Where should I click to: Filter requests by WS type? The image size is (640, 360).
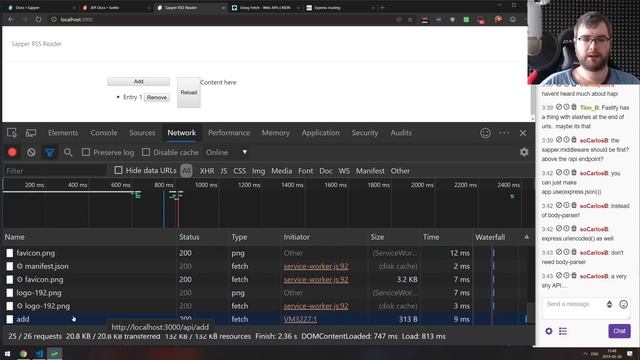(x=344, y=171)
